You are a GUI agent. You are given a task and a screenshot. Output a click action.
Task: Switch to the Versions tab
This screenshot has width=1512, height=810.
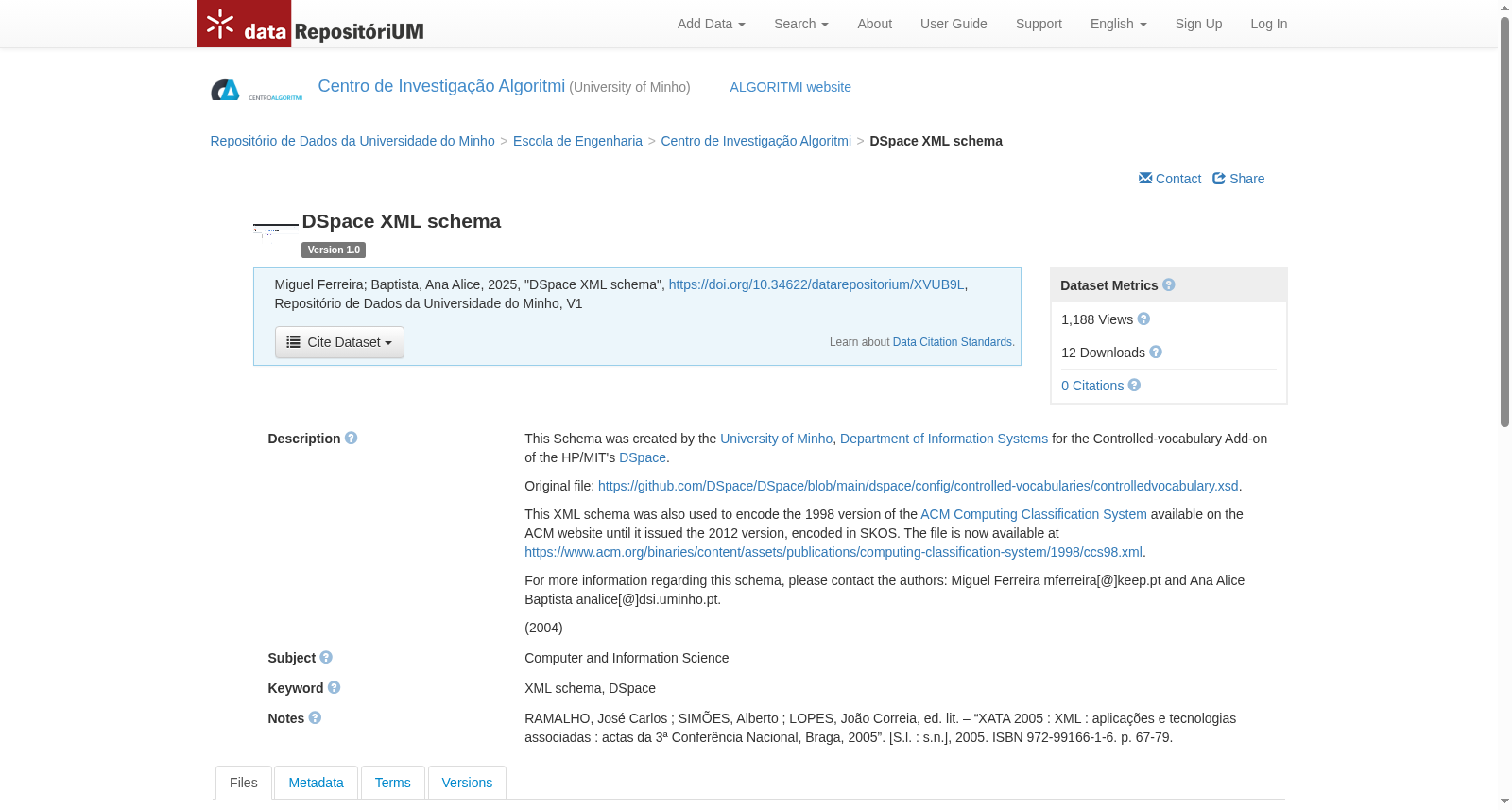[x=467, y=783]
